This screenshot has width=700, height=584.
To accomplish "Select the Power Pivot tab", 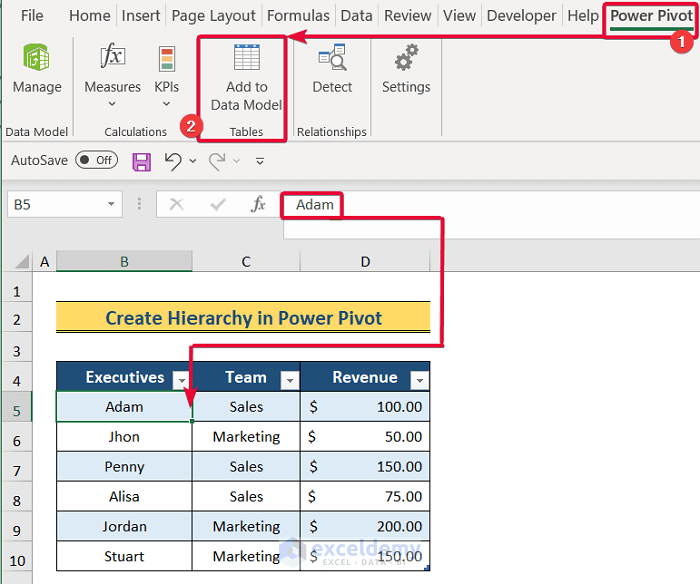I will [x=651, y=16].
